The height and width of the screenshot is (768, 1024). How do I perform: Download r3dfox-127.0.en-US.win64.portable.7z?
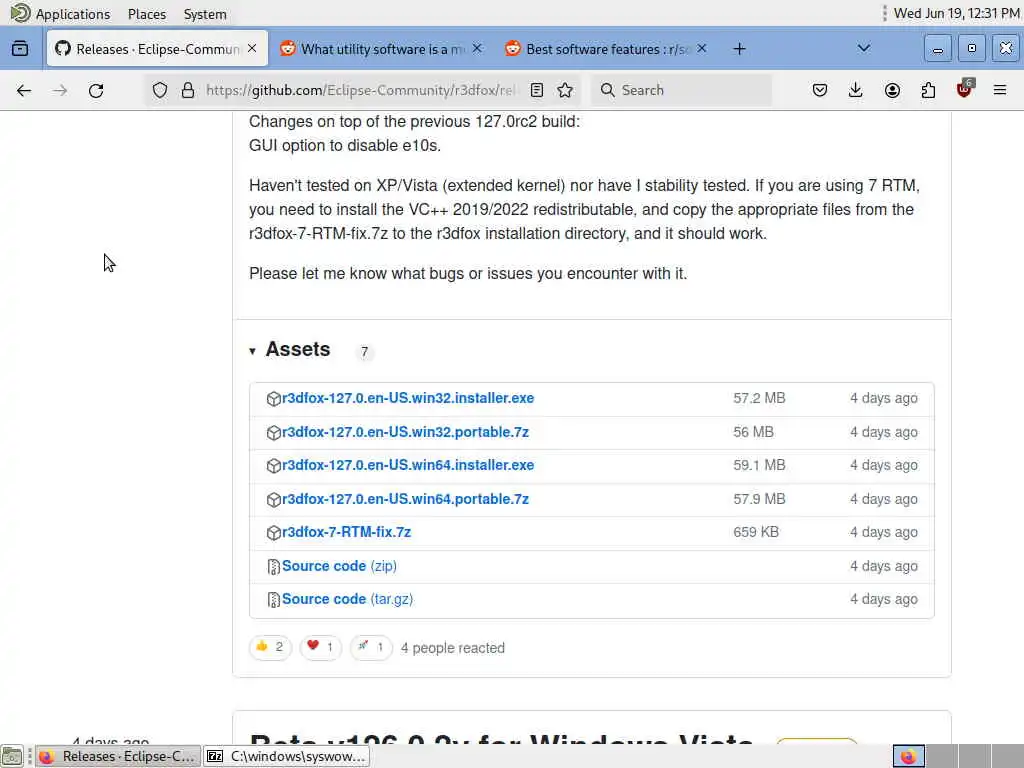pos(406,500)
